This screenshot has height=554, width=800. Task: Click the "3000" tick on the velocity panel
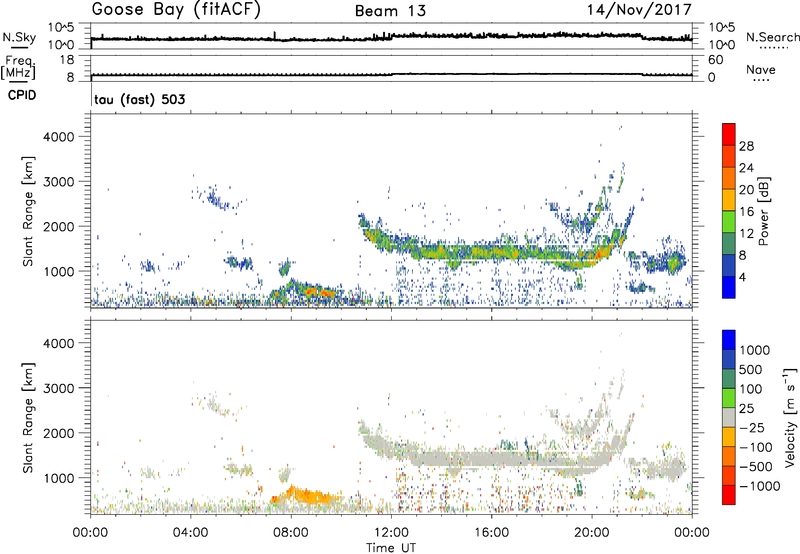[x=59, y=388]
